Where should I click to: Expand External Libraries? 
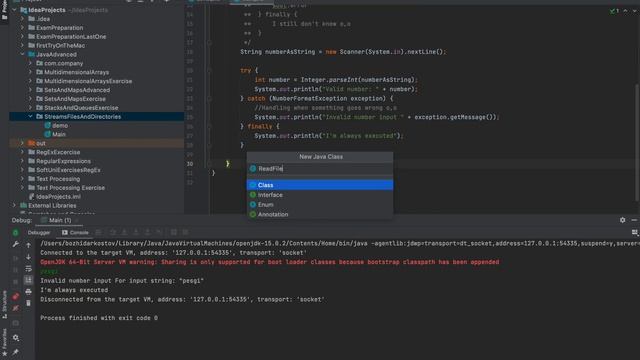15,205
